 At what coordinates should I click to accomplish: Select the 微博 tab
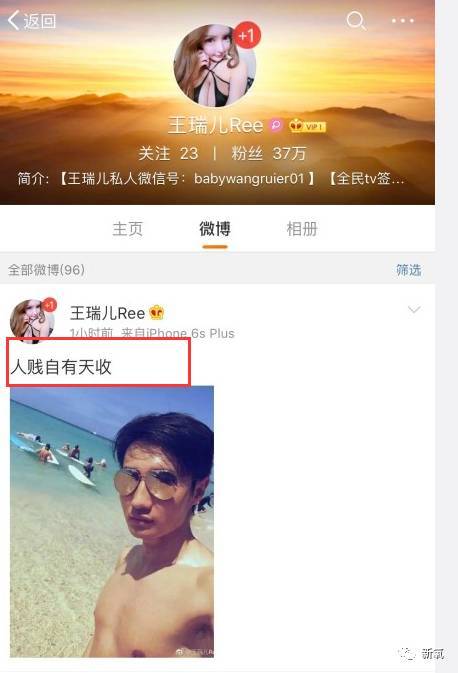(215, 229)
